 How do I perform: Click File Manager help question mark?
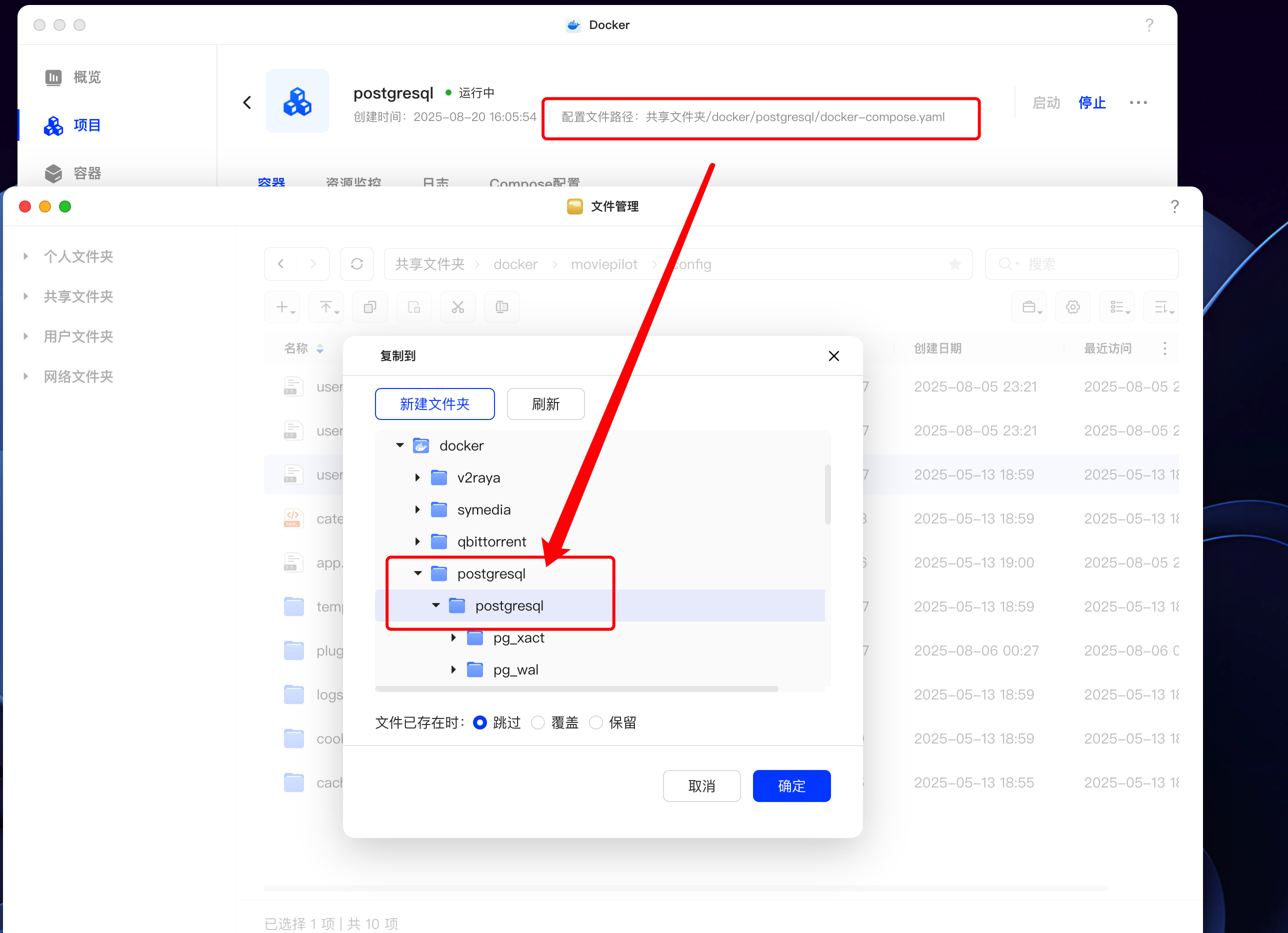(1174, 206)
